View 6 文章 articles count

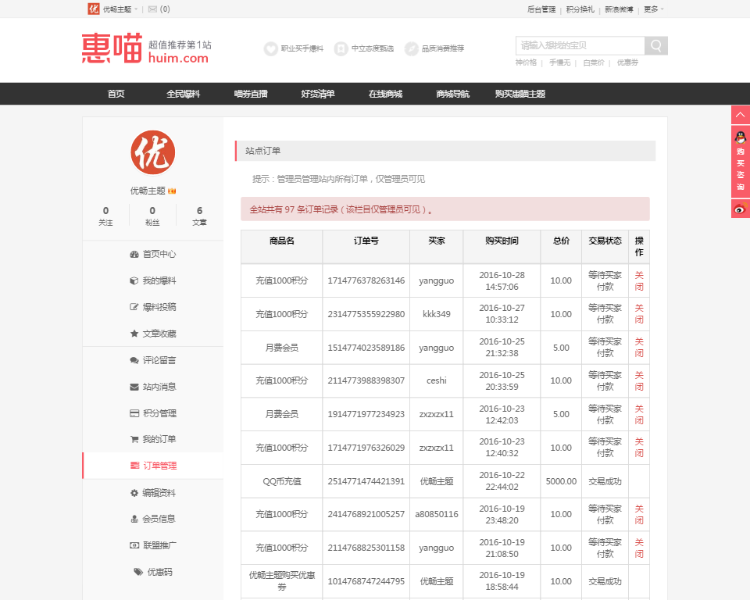coord(199,216)
